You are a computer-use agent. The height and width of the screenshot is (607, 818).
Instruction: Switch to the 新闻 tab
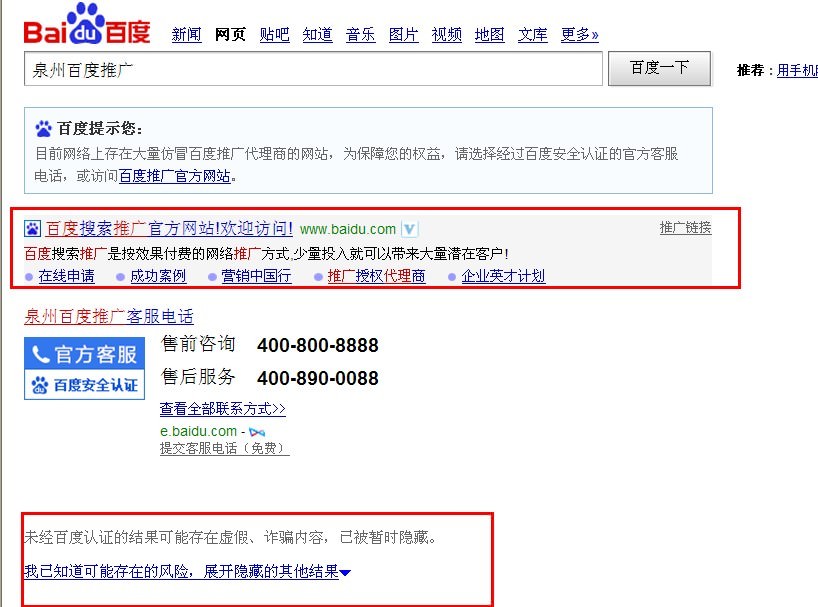(186, 35)
